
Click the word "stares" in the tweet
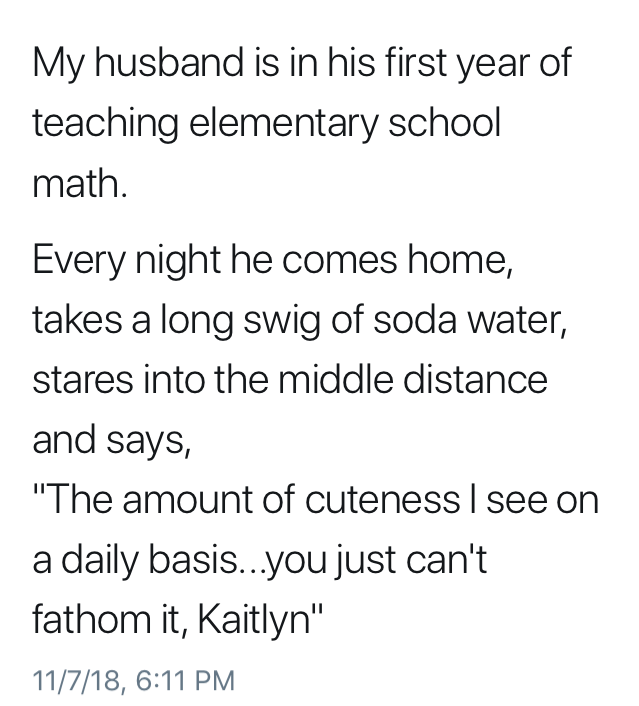click(82, 380)
